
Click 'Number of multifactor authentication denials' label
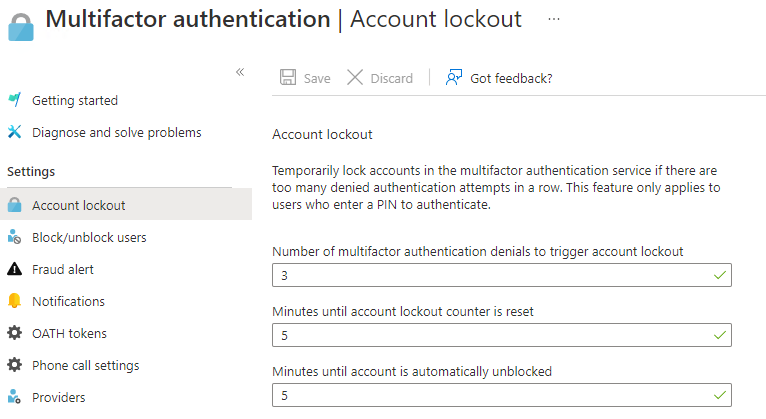tap(478, 251)
